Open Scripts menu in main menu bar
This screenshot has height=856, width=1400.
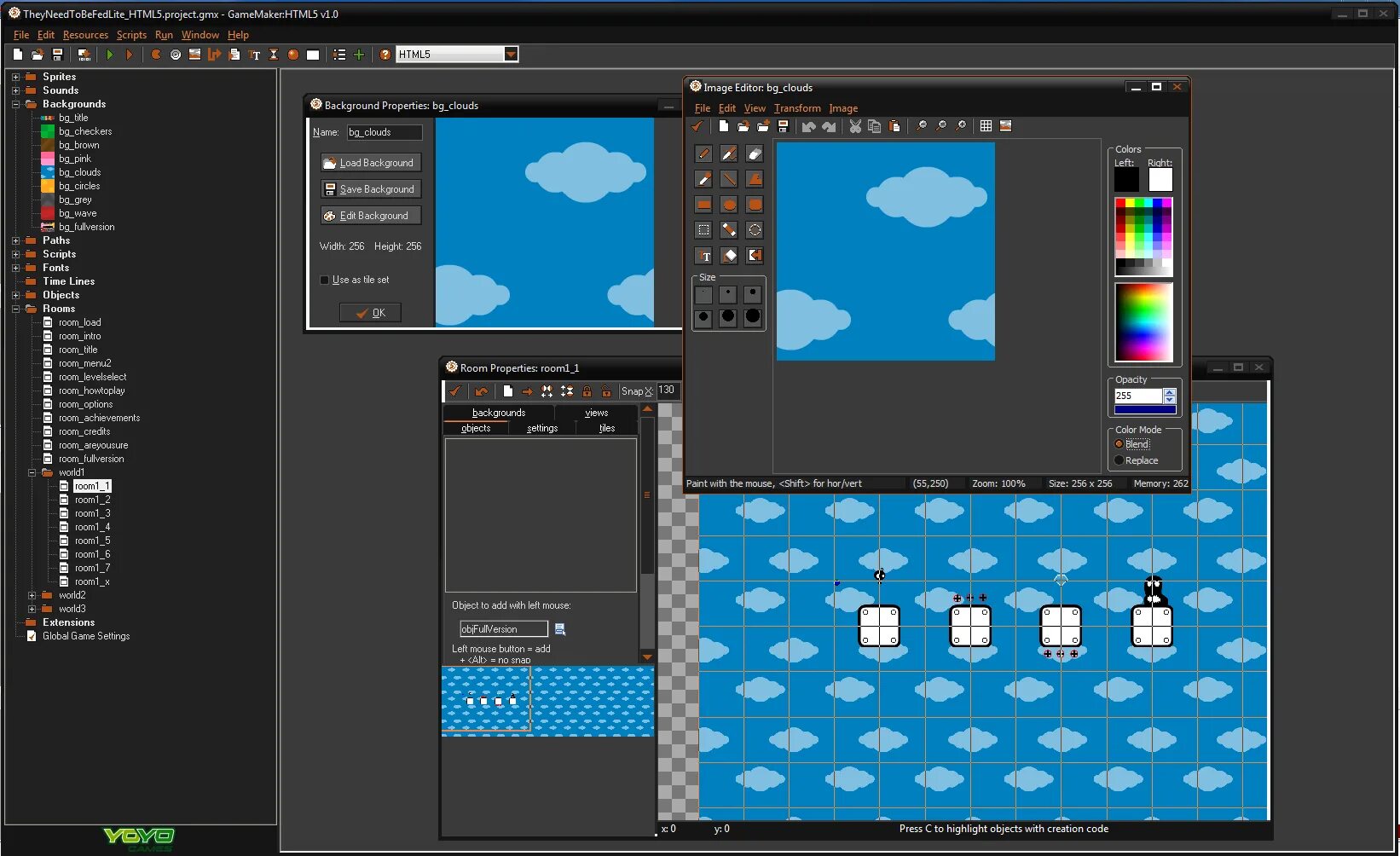pyautogui.click(x=131, y=35)
